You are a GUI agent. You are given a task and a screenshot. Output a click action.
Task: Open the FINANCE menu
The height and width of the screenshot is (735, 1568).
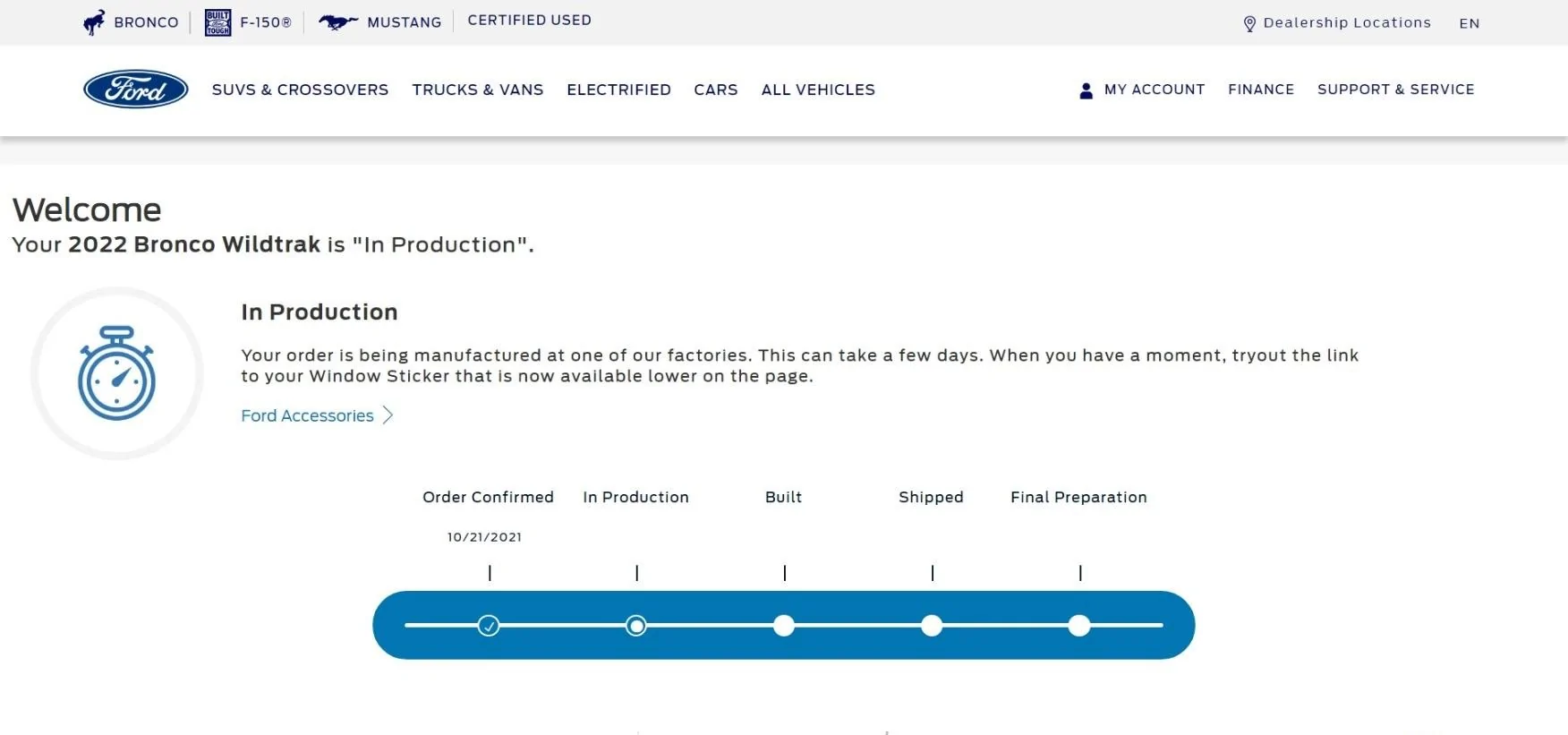click(x=1261, y=90)
